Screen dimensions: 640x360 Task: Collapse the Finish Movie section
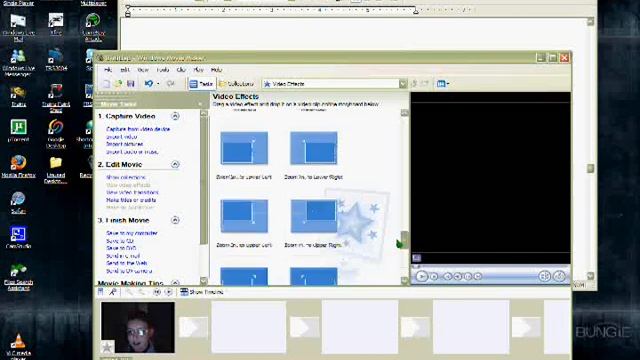point(175,220)
